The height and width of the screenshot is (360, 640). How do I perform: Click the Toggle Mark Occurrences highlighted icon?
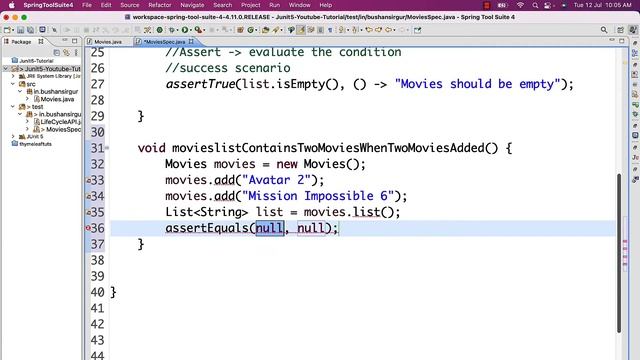301,30
